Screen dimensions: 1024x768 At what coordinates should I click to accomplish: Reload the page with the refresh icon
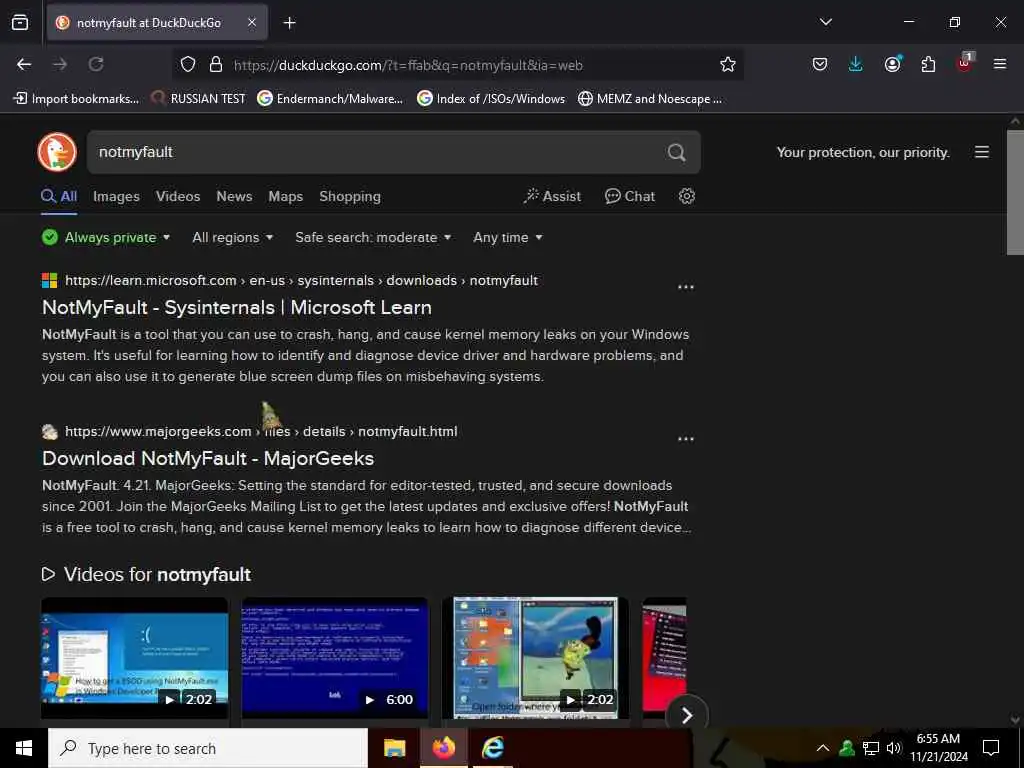pos(96,64)
